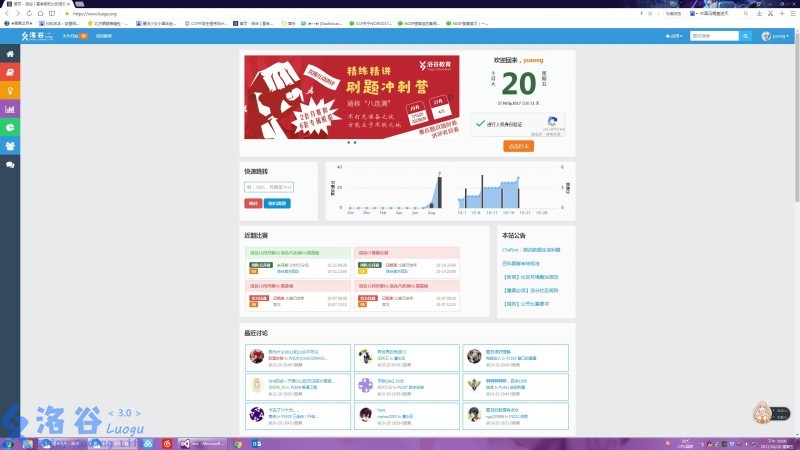
Task: Select the first banner carousel dot
Action: pos(347,143)
